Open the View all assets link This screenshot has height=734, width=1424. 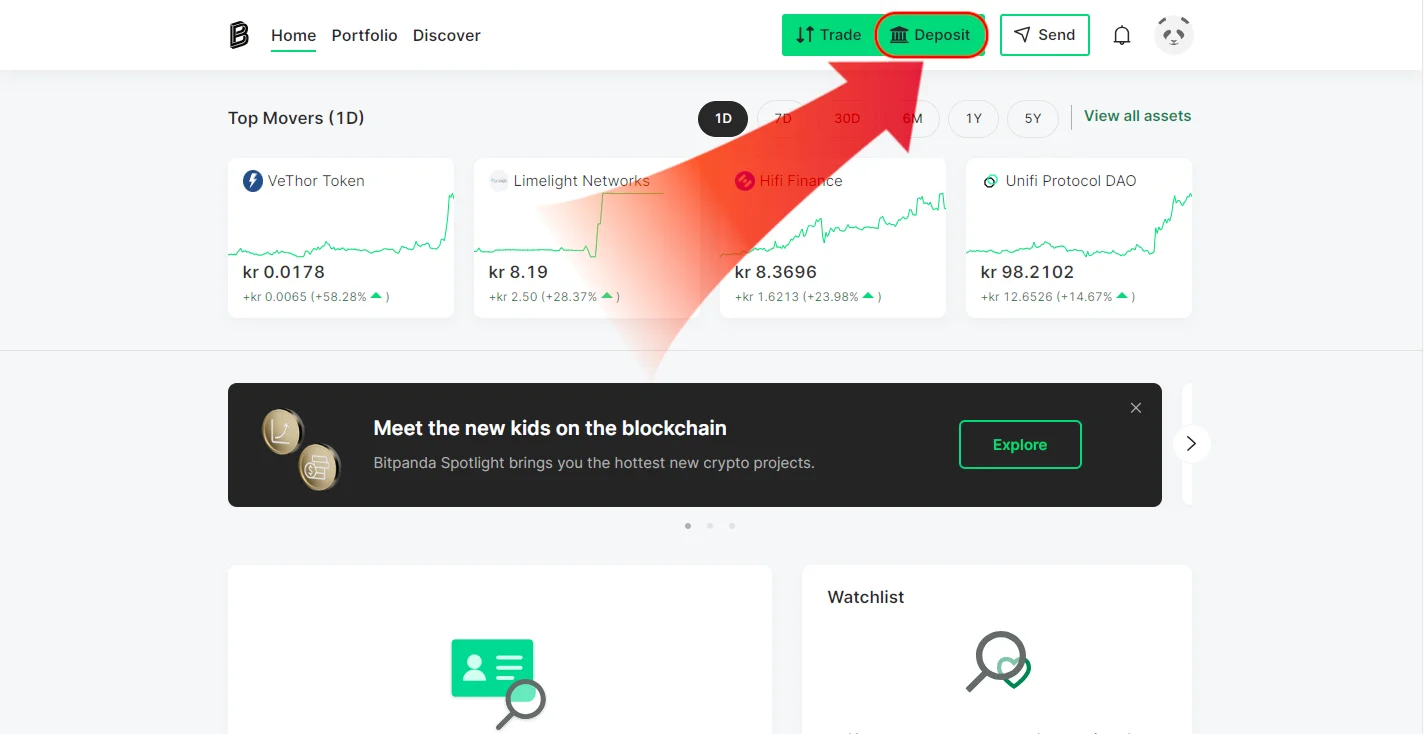click(x=1138, y=116)
